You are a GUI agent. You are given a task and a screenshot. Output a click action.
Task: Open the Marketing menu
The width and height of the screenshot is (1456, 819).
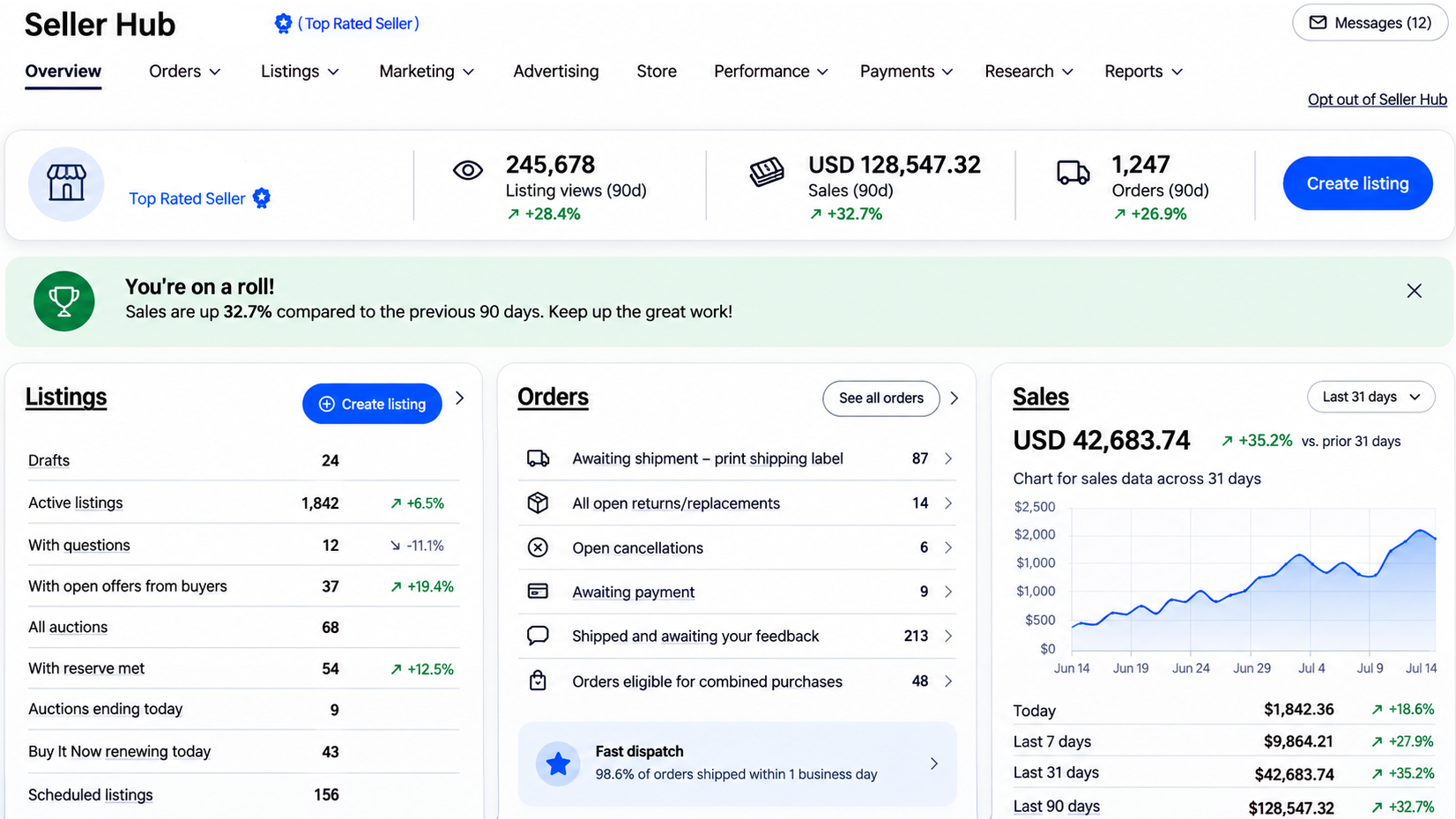point(427,71)
